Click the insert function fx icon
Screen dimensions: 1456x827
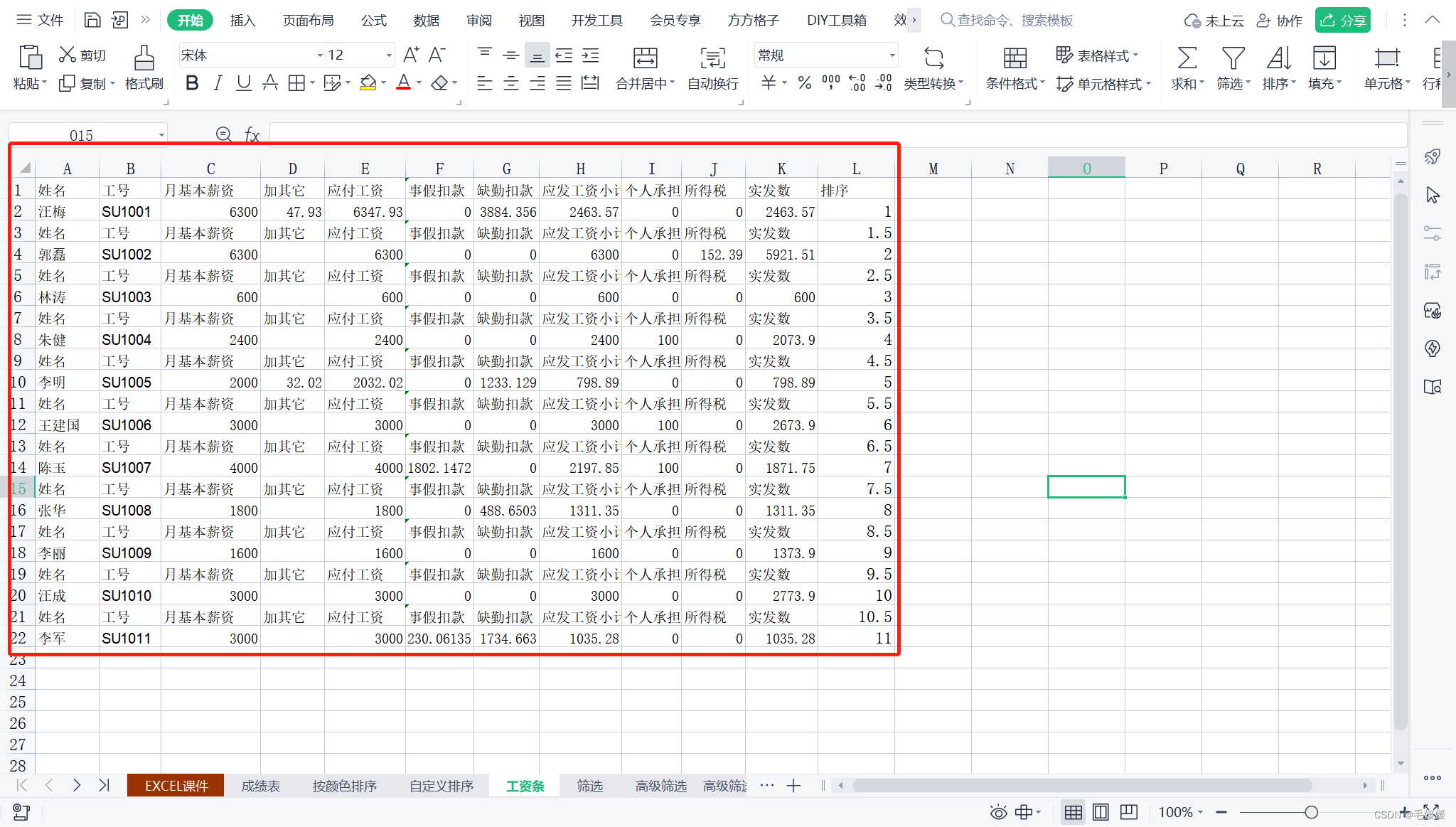tap(252, 134)
